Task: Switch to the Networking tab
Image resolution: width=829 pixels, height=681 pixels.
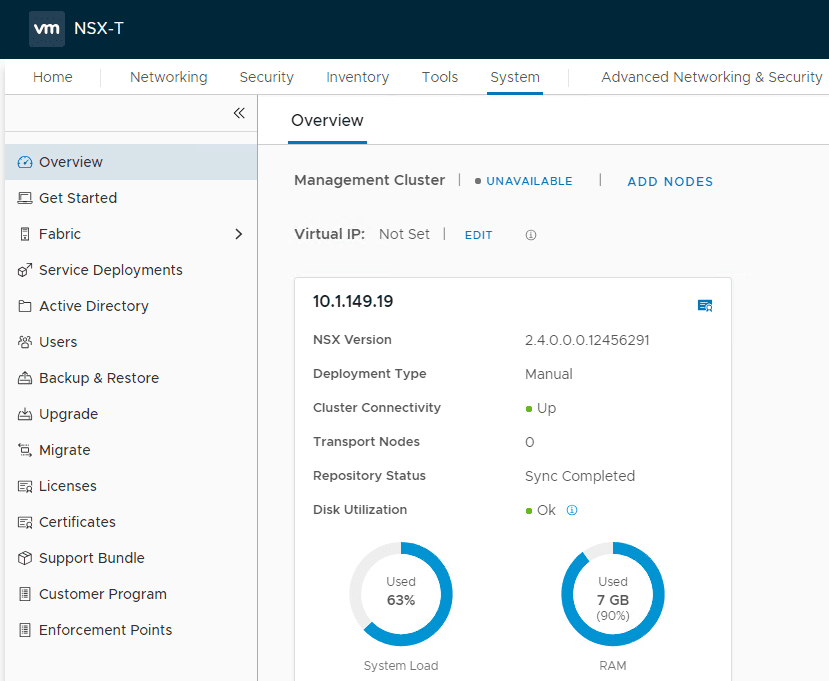Action: coord(168,77)
